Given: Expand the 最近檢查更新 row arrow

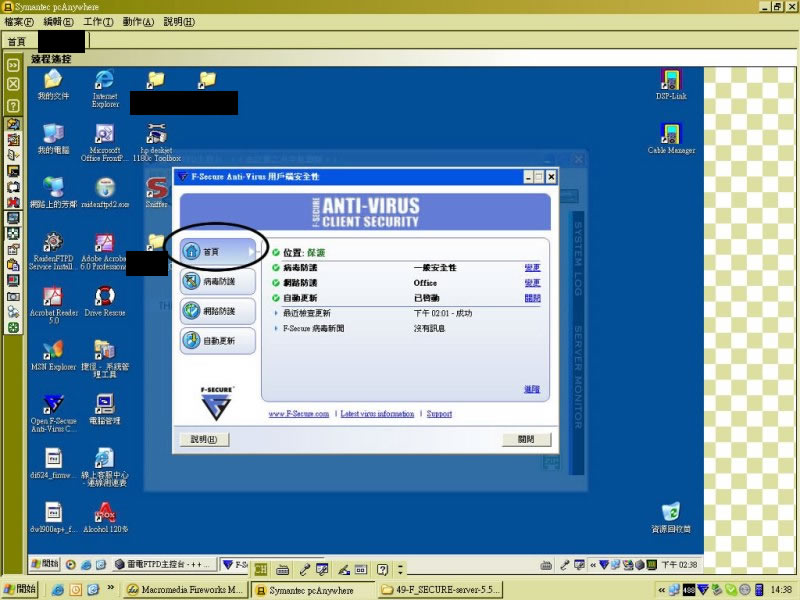Looking at the screenshot, I should click(276, 313).
